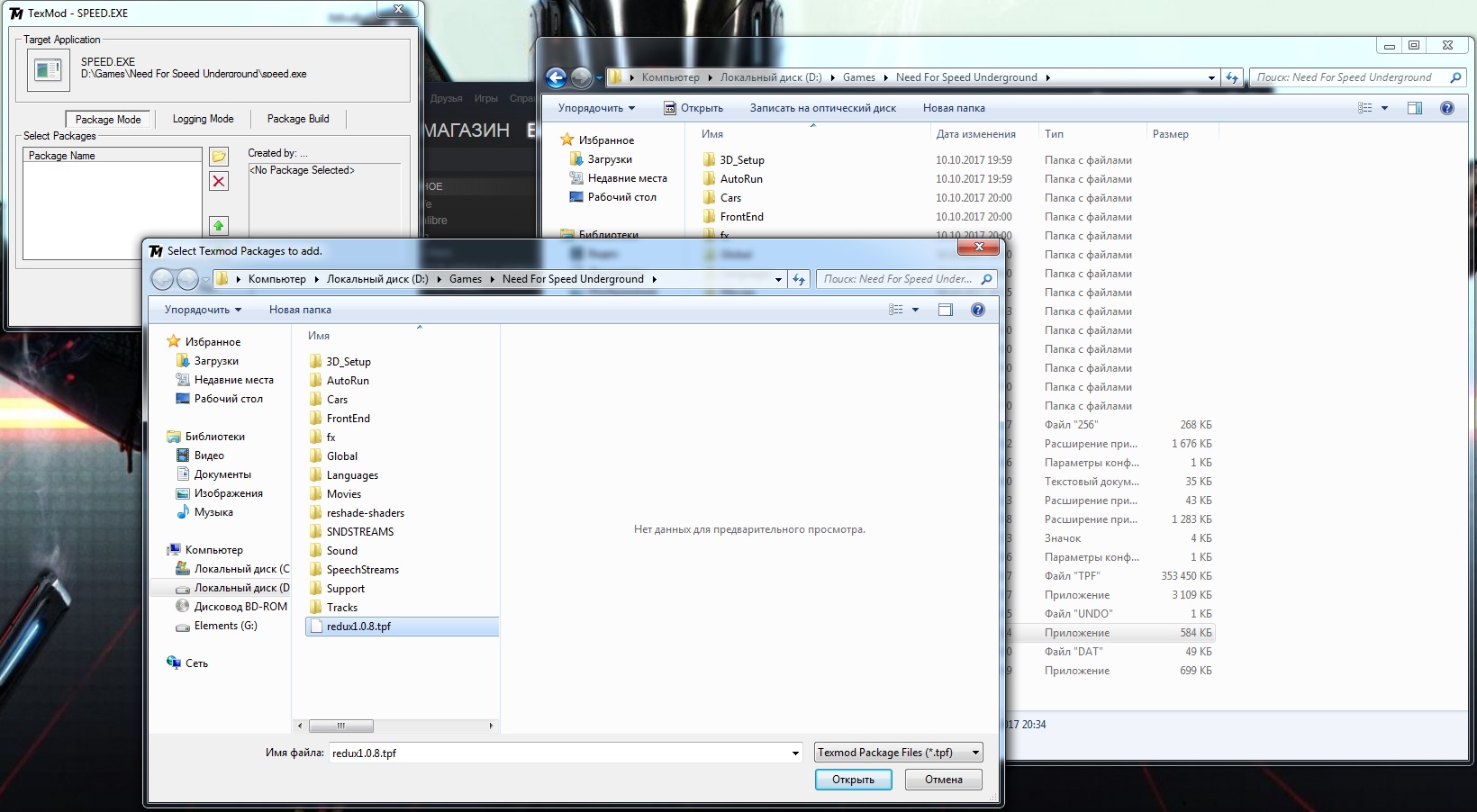Select the Cars folder in the dialog

(337, 400)
